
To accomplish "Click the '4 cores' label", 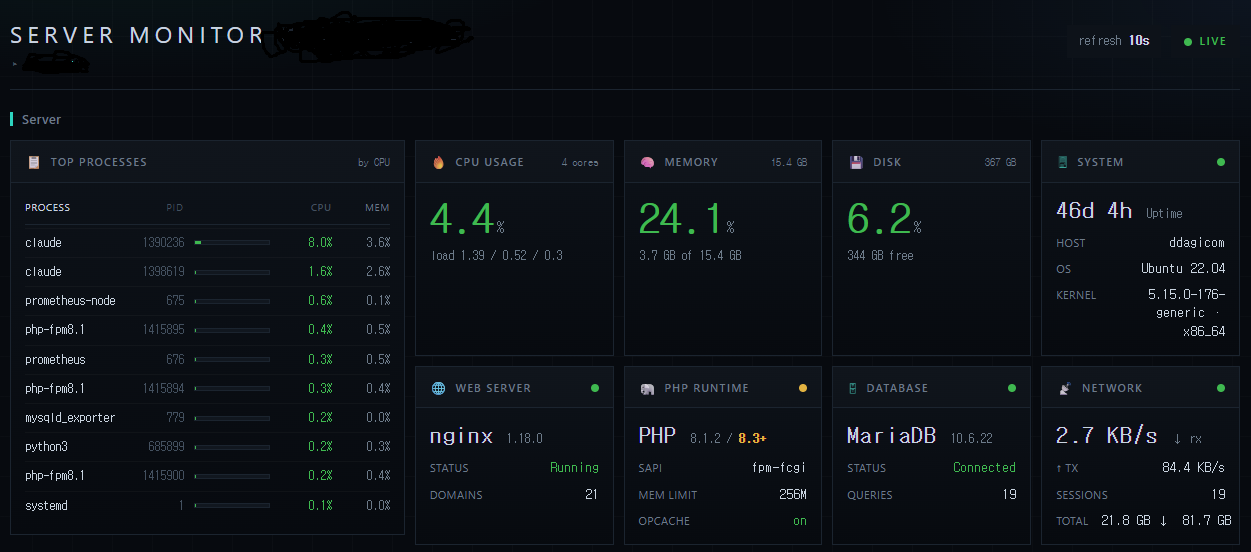I will pyautogui.click(x=580, y=162).
